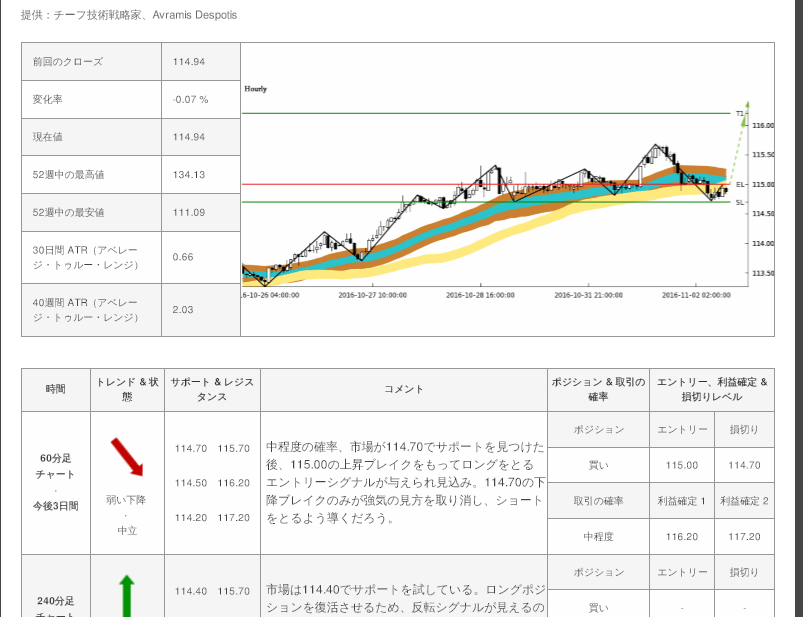Click the 114.40 support level in 240分足 row
Viewport: 803px width, 617px height.
pos(191,591)
